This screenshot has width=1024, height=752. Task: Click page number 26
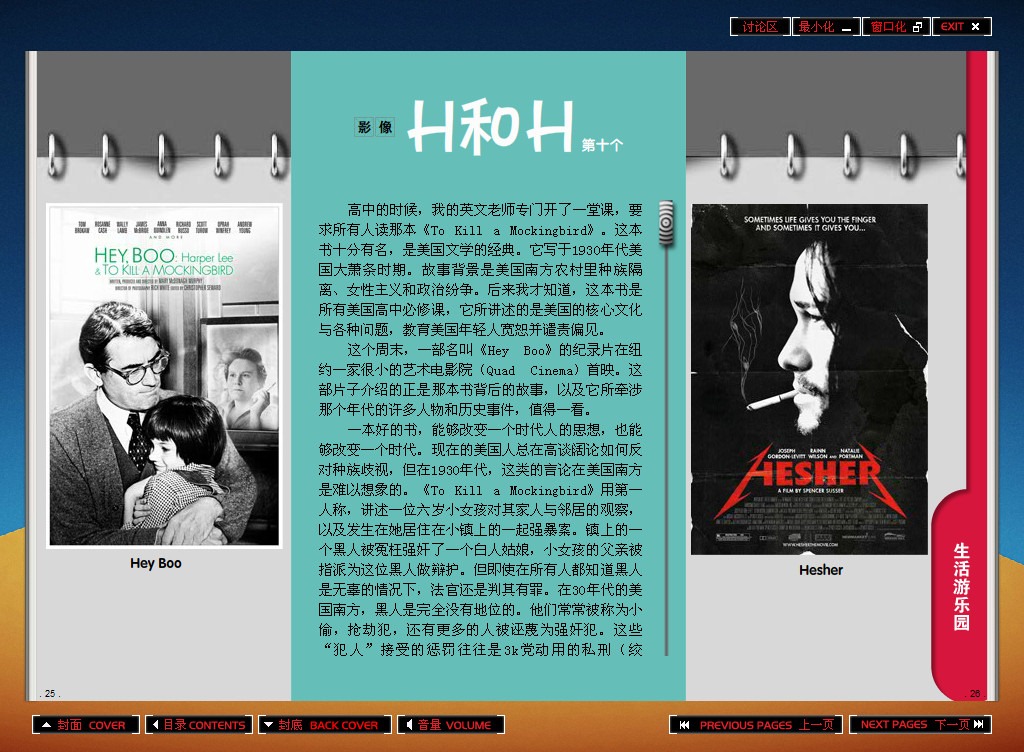click(974, 693)
